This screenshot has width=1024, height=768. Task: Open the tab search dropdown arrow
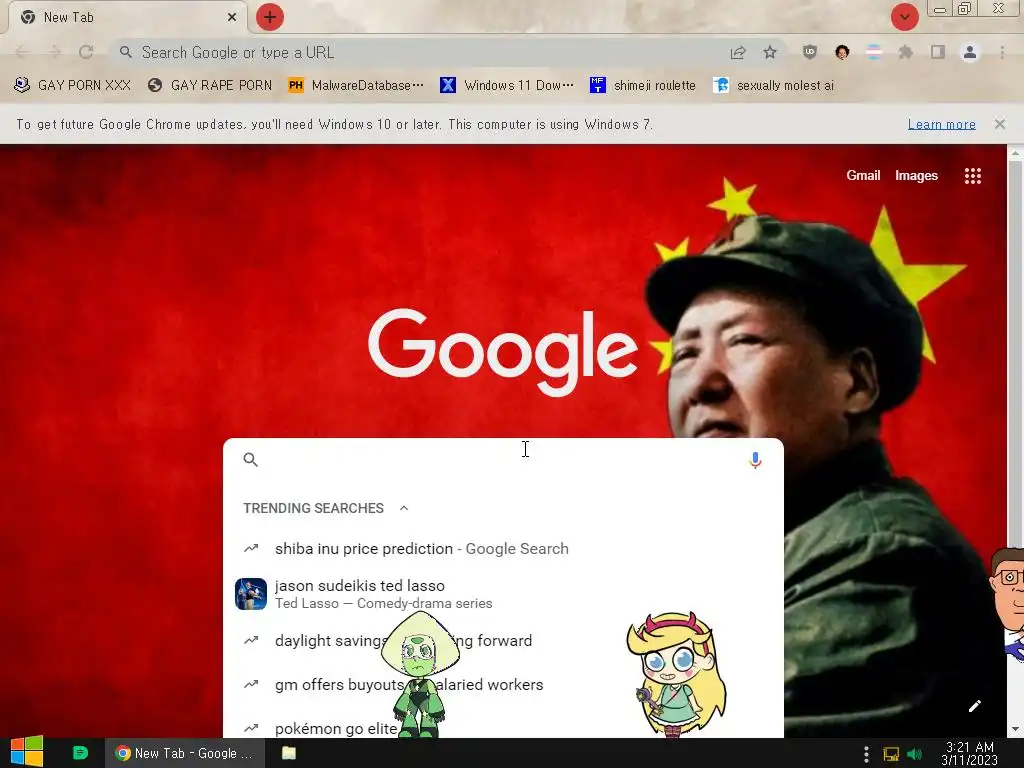point(904,17)
